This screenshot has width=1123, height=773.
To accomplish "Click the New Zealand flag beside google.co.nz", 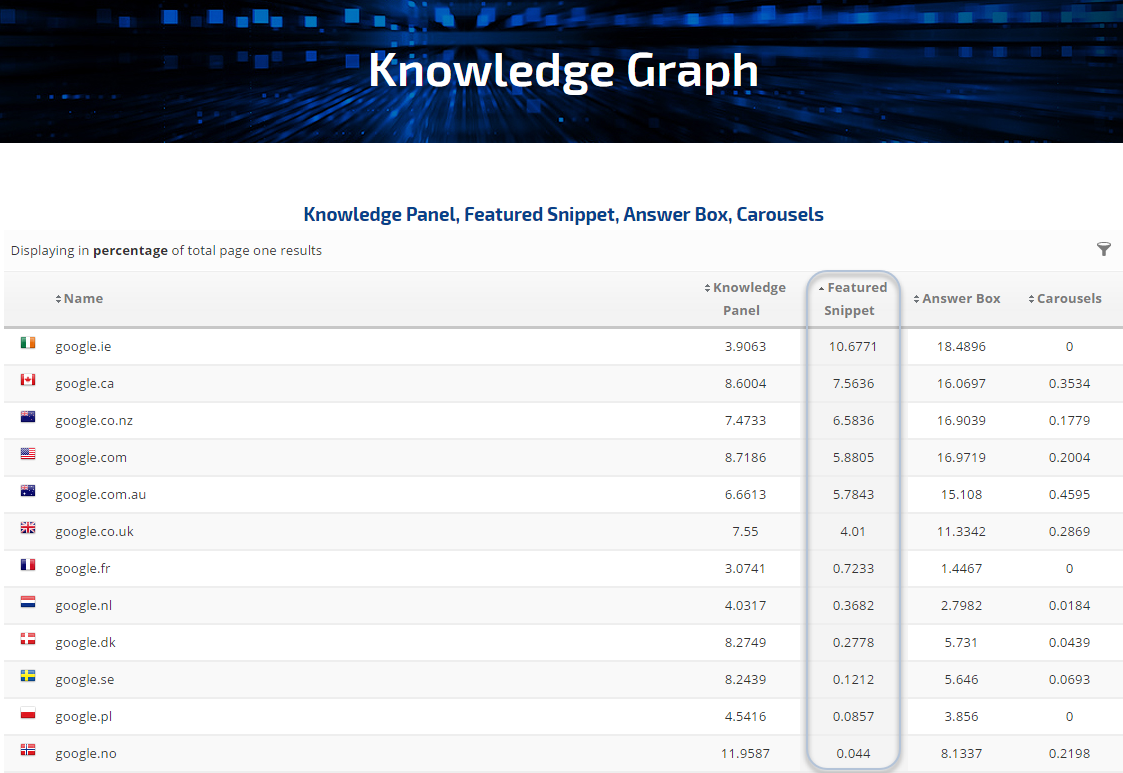I will [28, 417].
